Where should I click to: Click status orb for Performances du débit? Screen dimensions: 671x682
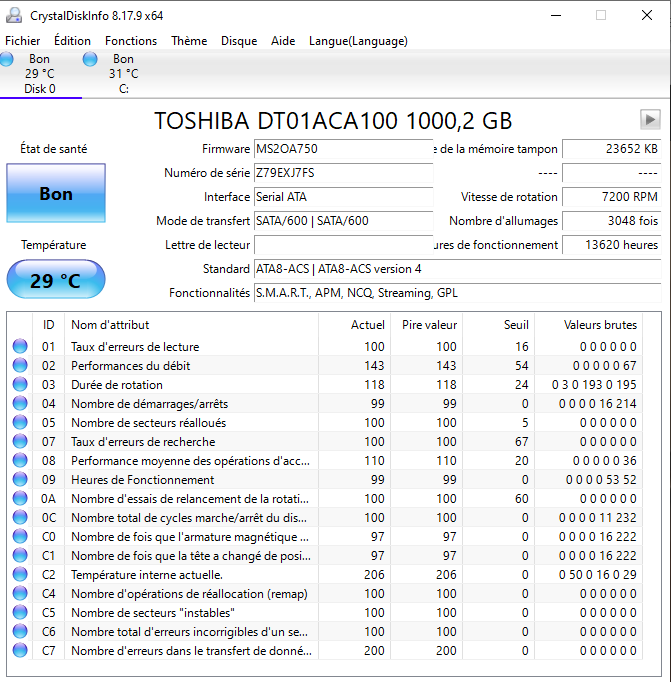click(x=20, y=365)
